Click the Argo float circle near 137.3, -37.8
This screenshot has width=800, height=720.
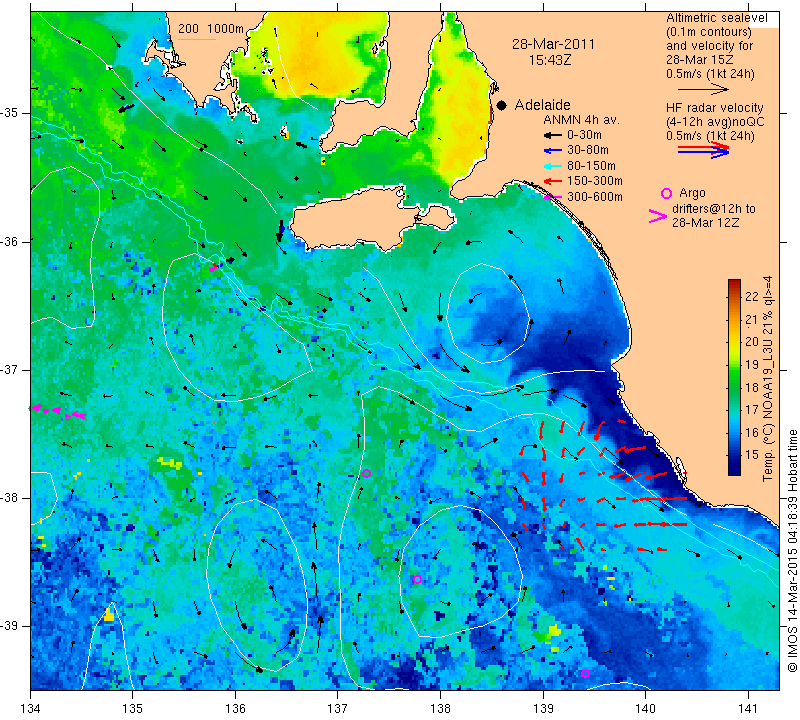[366, 474]
